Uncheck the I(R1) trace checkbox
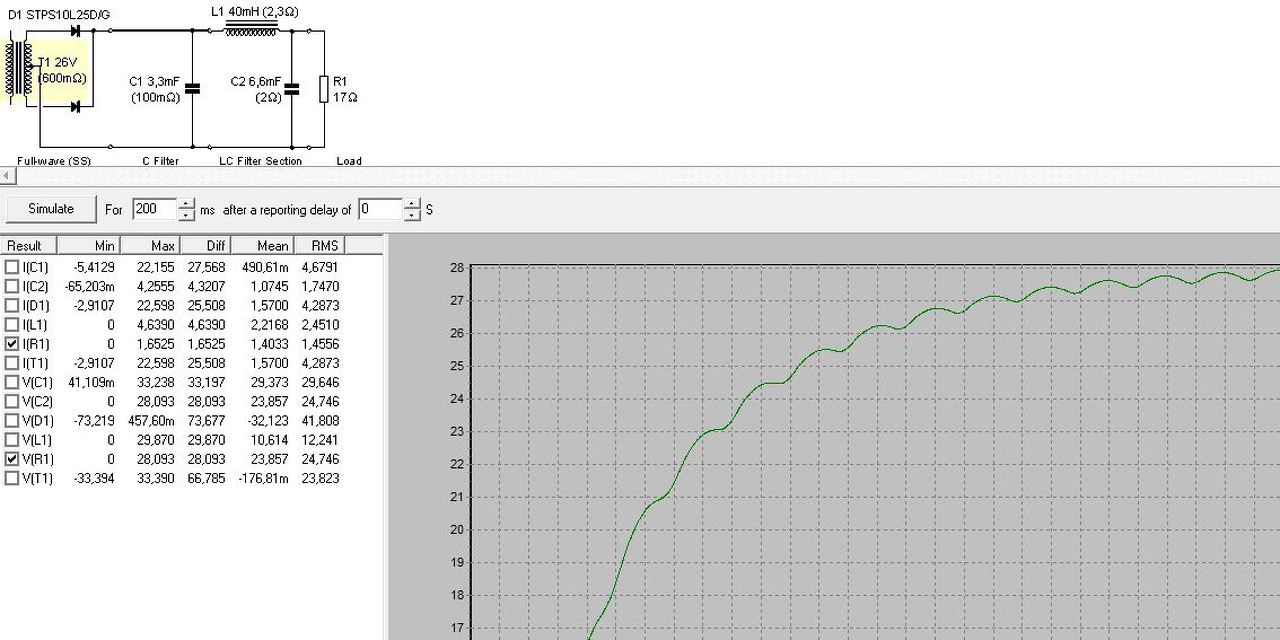Image resolution: width=1280 pixels, height=640 pixels. coord(12,344)
